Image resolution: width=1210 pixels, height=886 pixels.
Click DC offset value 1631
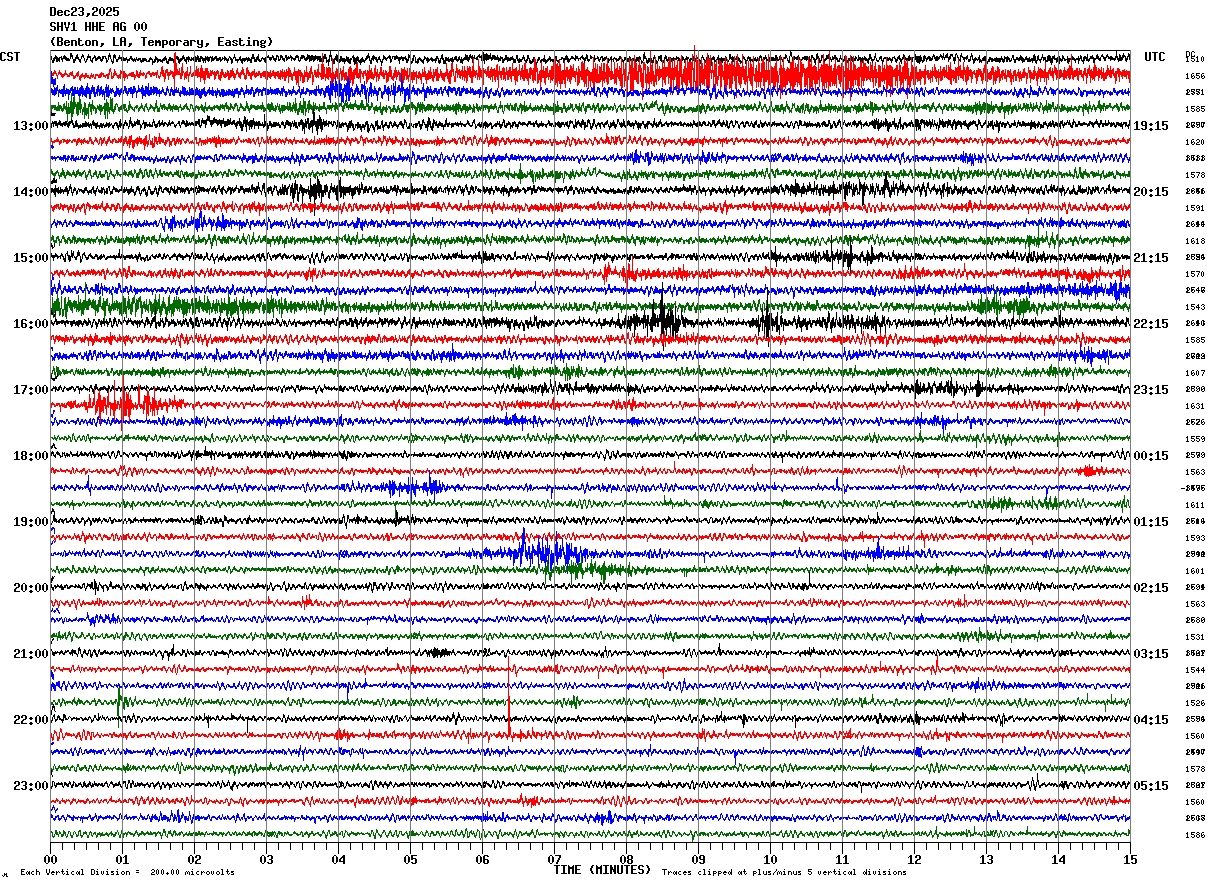click(1195, 406)
